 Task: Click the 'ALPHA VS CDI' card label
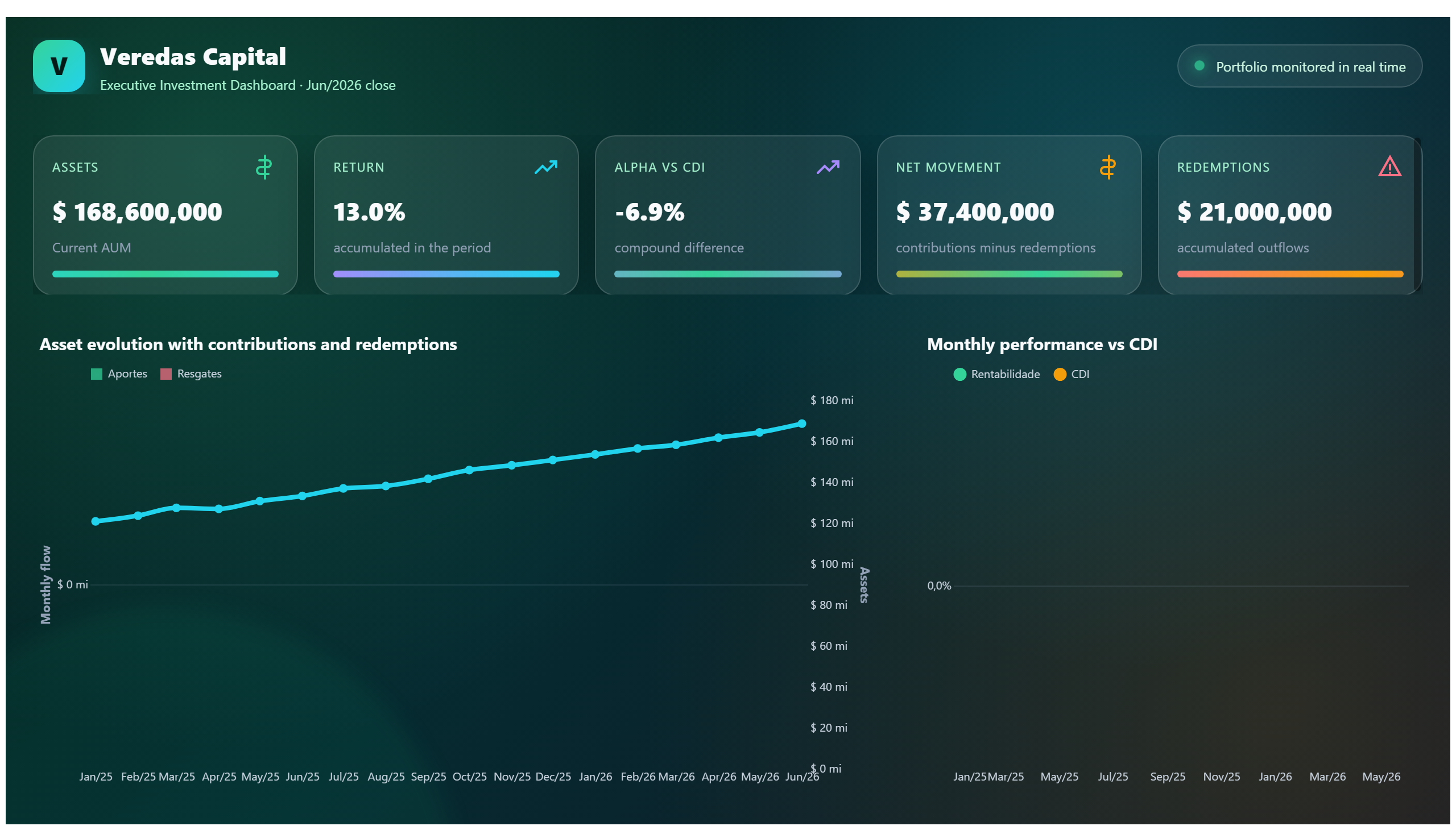coord(659,167)
